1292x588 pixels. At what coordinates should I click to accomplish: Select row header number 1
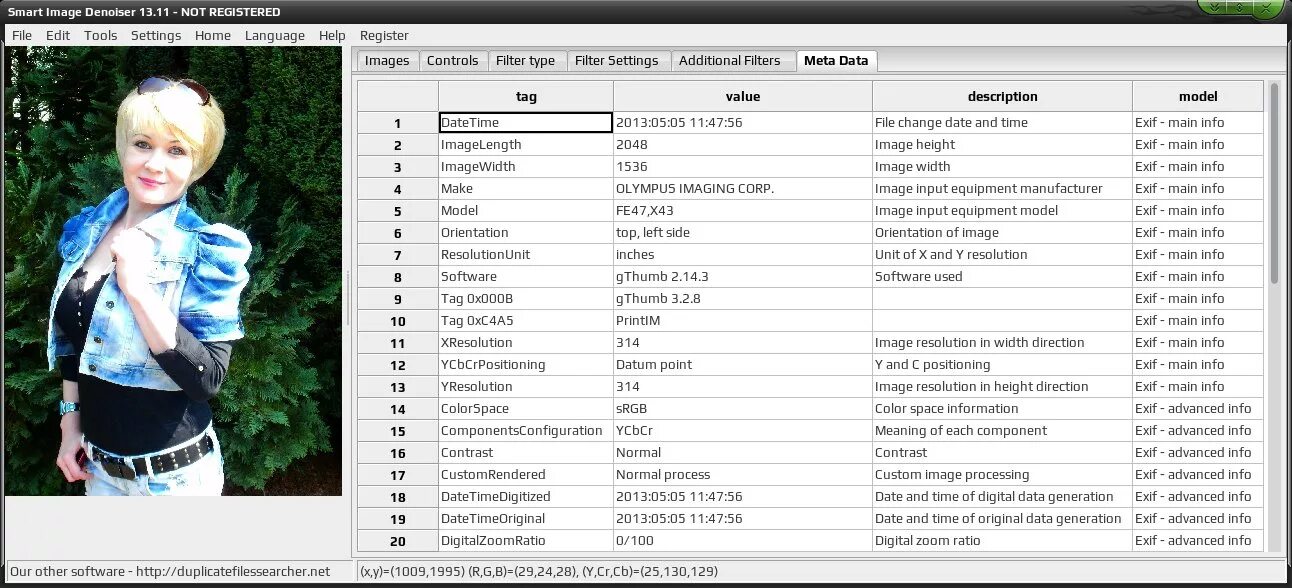398,123
